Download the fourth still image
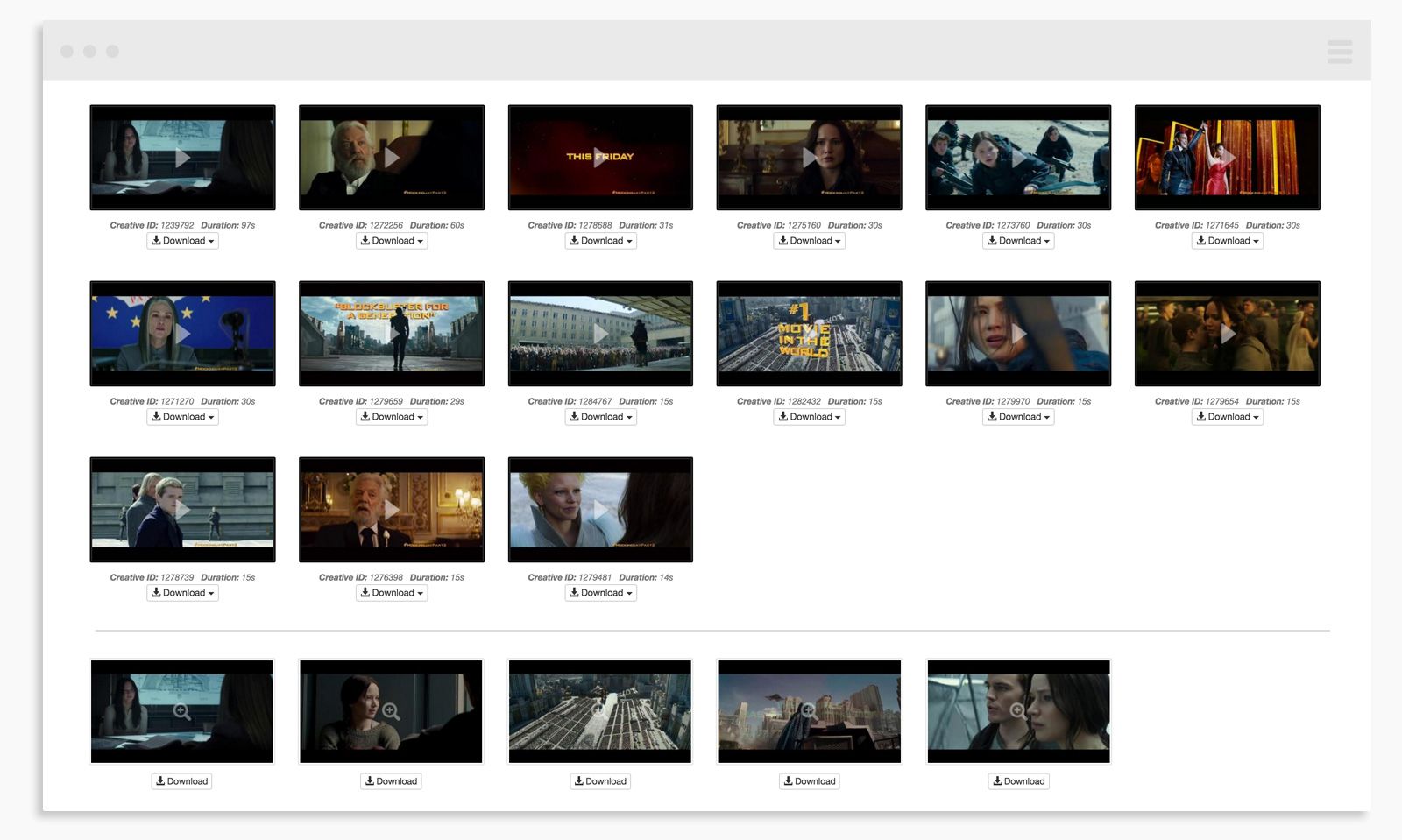This screenshot has width=1402, height=840. click(x=809, y=781)
